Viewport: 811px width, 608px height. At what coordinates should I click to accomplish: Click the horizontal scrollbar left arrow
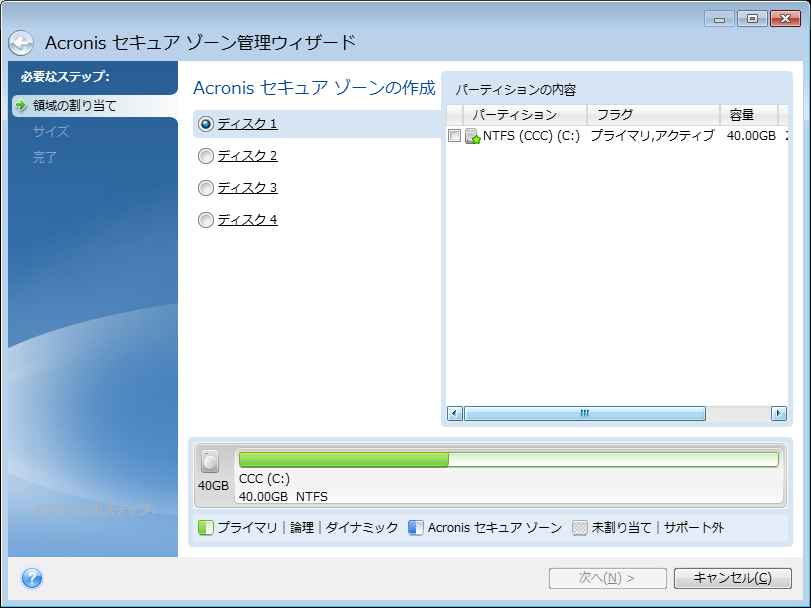pos(455,413)
